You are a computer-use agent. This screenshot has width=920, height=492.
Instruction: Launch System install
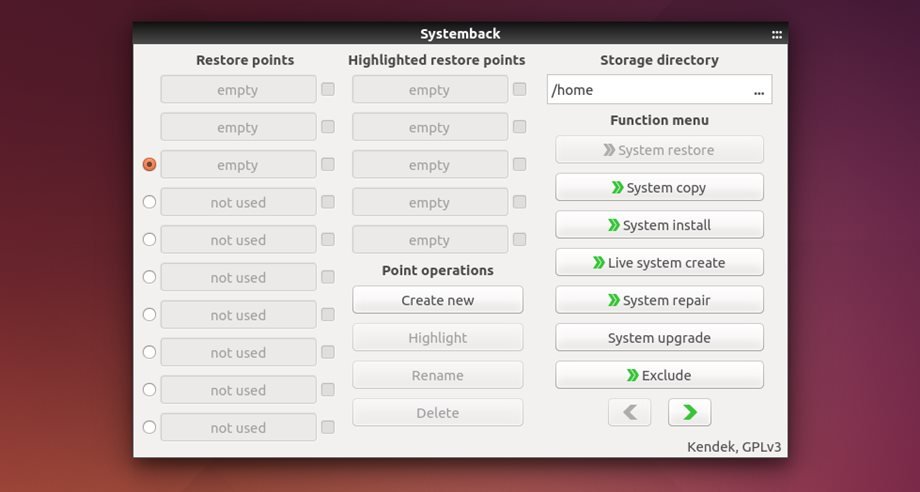tap(659, 225)
